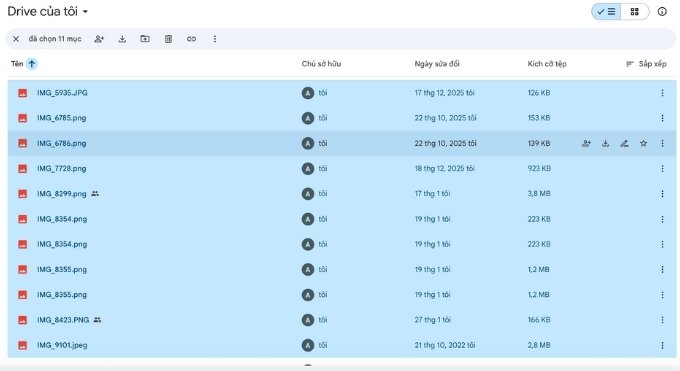Image resolution: width=680 pixels, height=371 pixels.
Task: Sort by the Tên column header
Action: 17,64
